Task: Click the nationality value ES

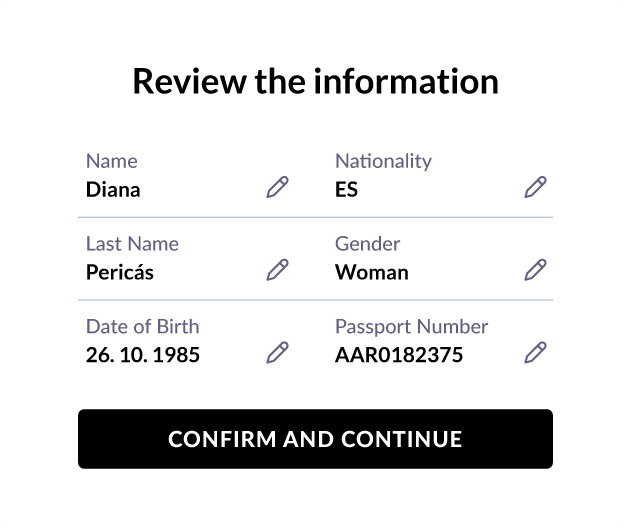Action: coord(346,190)
